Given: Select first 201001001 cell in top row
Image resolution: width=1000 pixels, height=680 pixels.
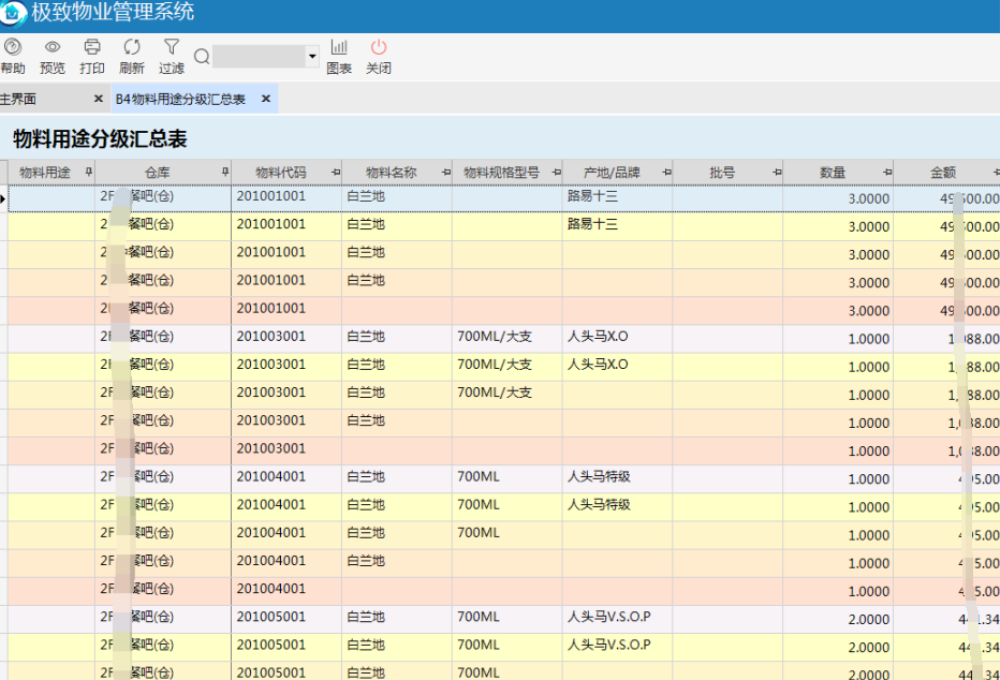Looking at the screenshot, I should click(271, 196).
